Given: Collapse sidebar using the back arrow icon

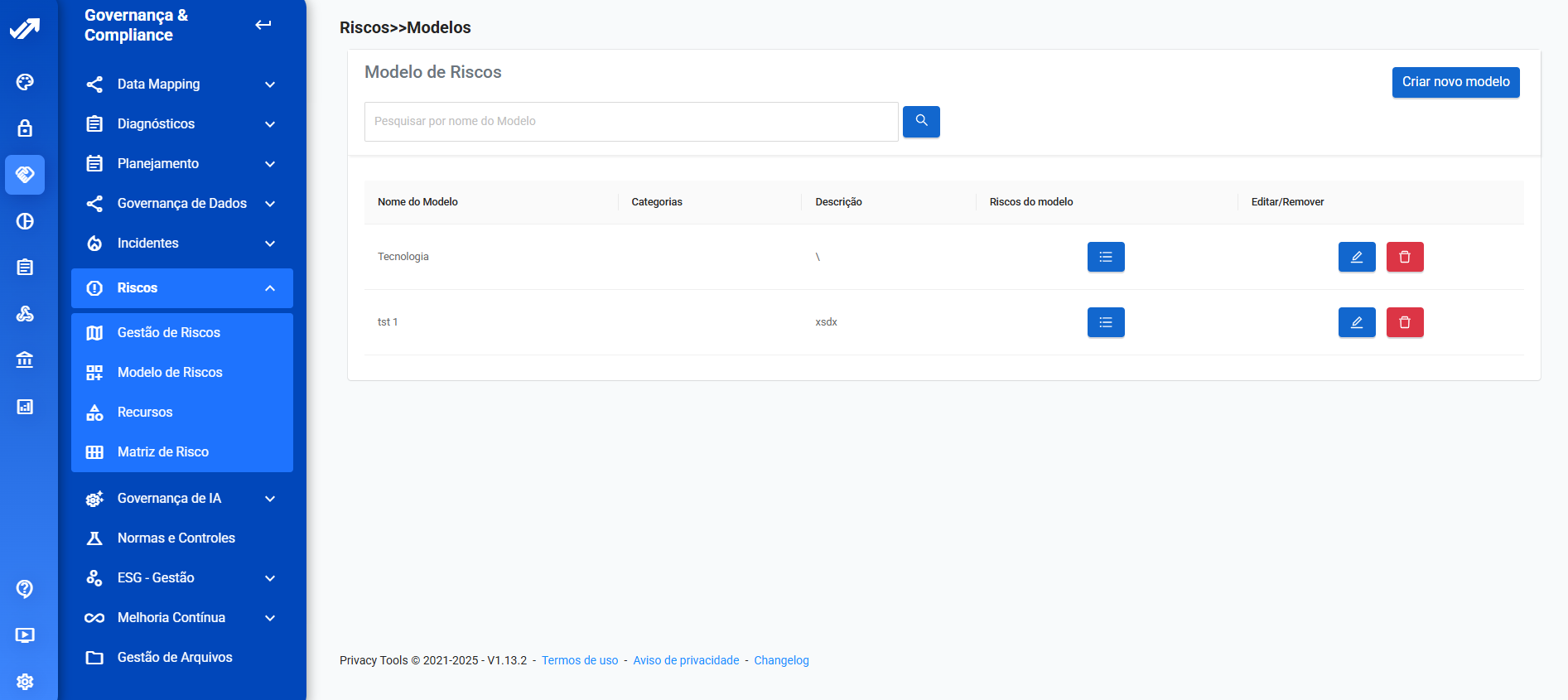Looking at the screenshot, I should coord(263,25).
